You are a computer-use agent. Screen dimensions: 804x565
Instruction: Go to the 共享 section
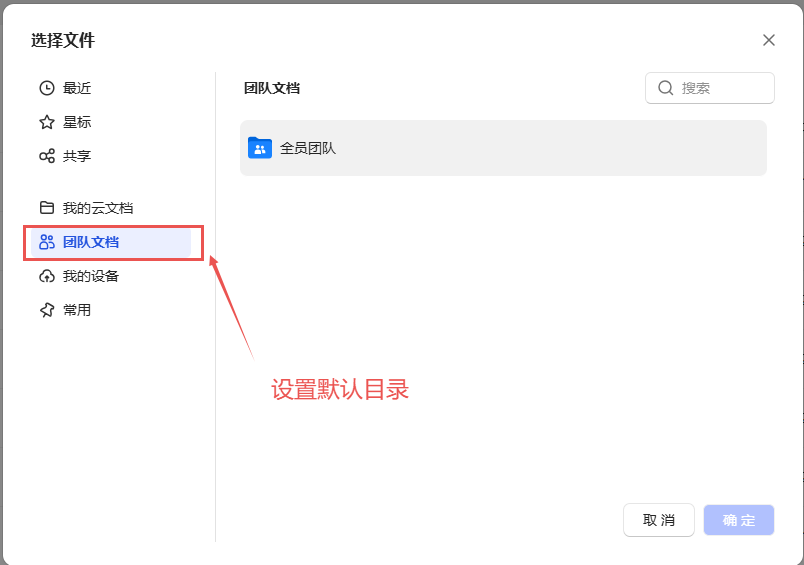tap(77, 156)
